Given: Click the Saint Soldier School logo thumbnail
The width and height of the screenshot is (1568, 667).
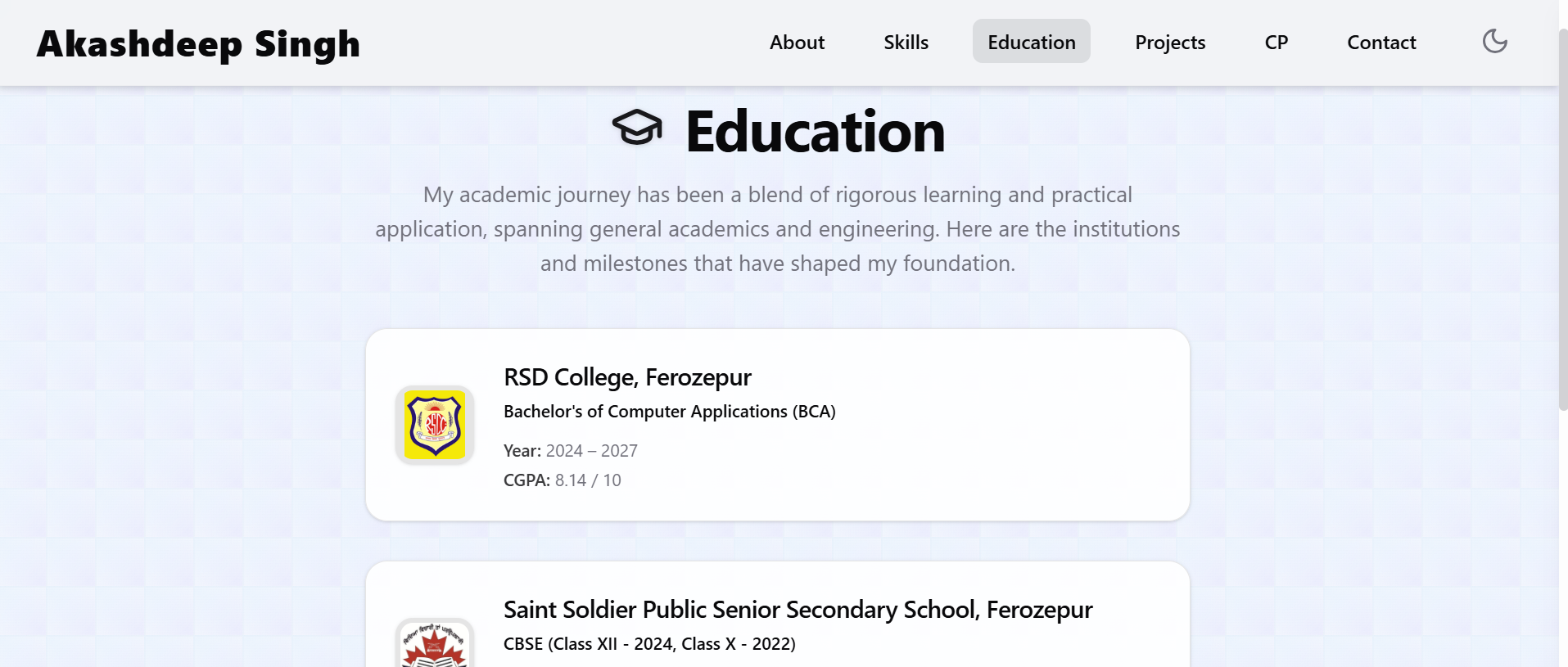Looking at the screenshot, I should pos(435,643).
